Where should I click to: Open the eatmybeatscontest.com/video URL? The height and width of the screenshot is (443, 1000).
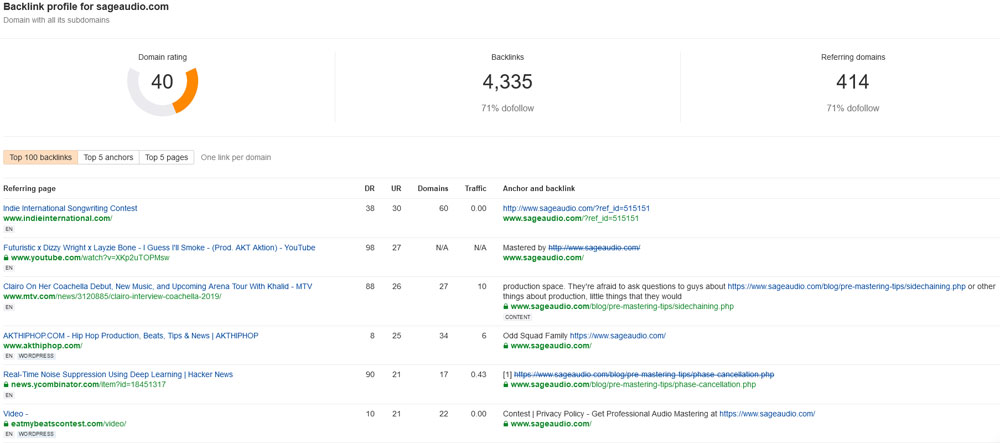point(68,424)
